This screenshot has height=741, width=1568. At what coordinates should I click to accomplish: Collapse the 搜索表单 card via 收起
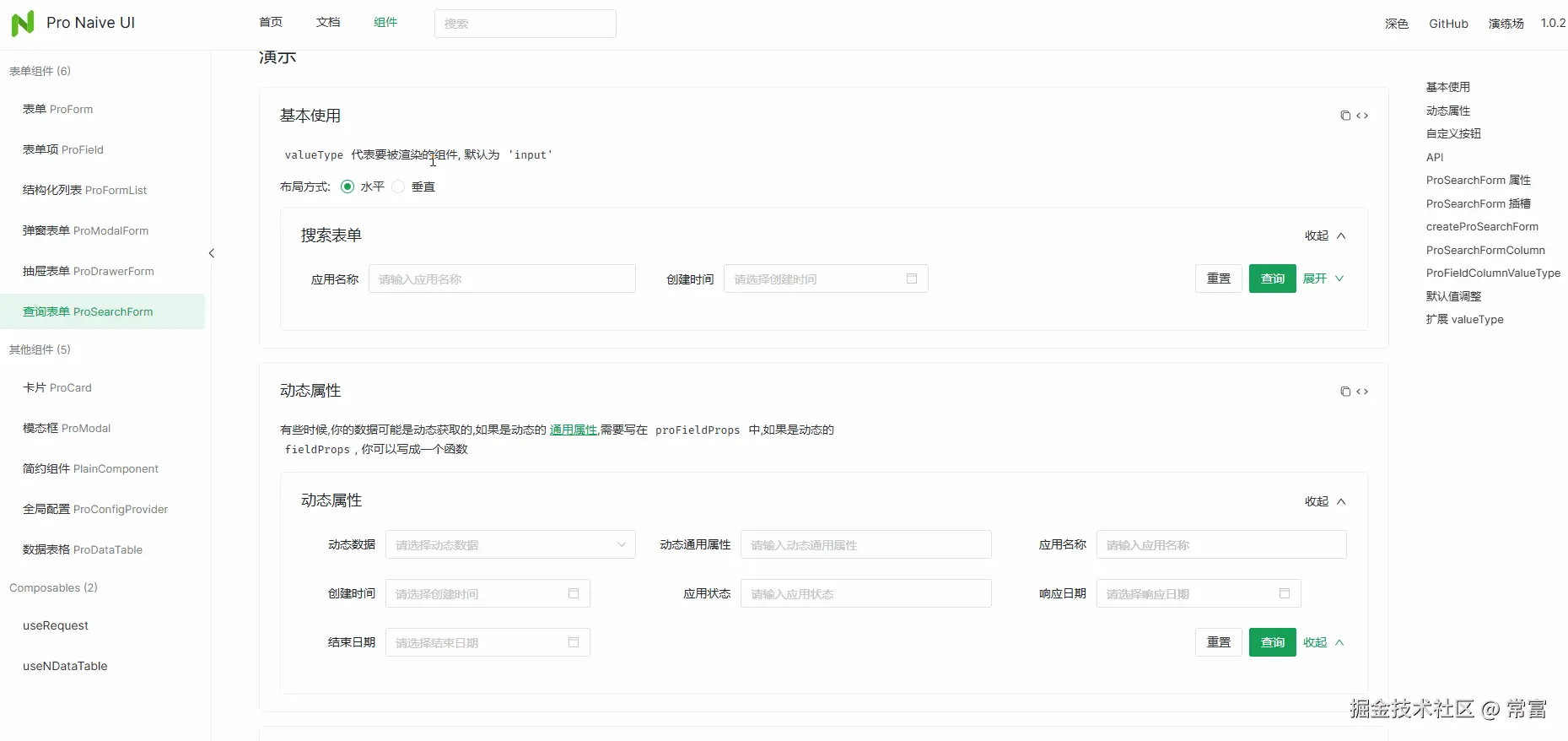[x=1325, y=235]
